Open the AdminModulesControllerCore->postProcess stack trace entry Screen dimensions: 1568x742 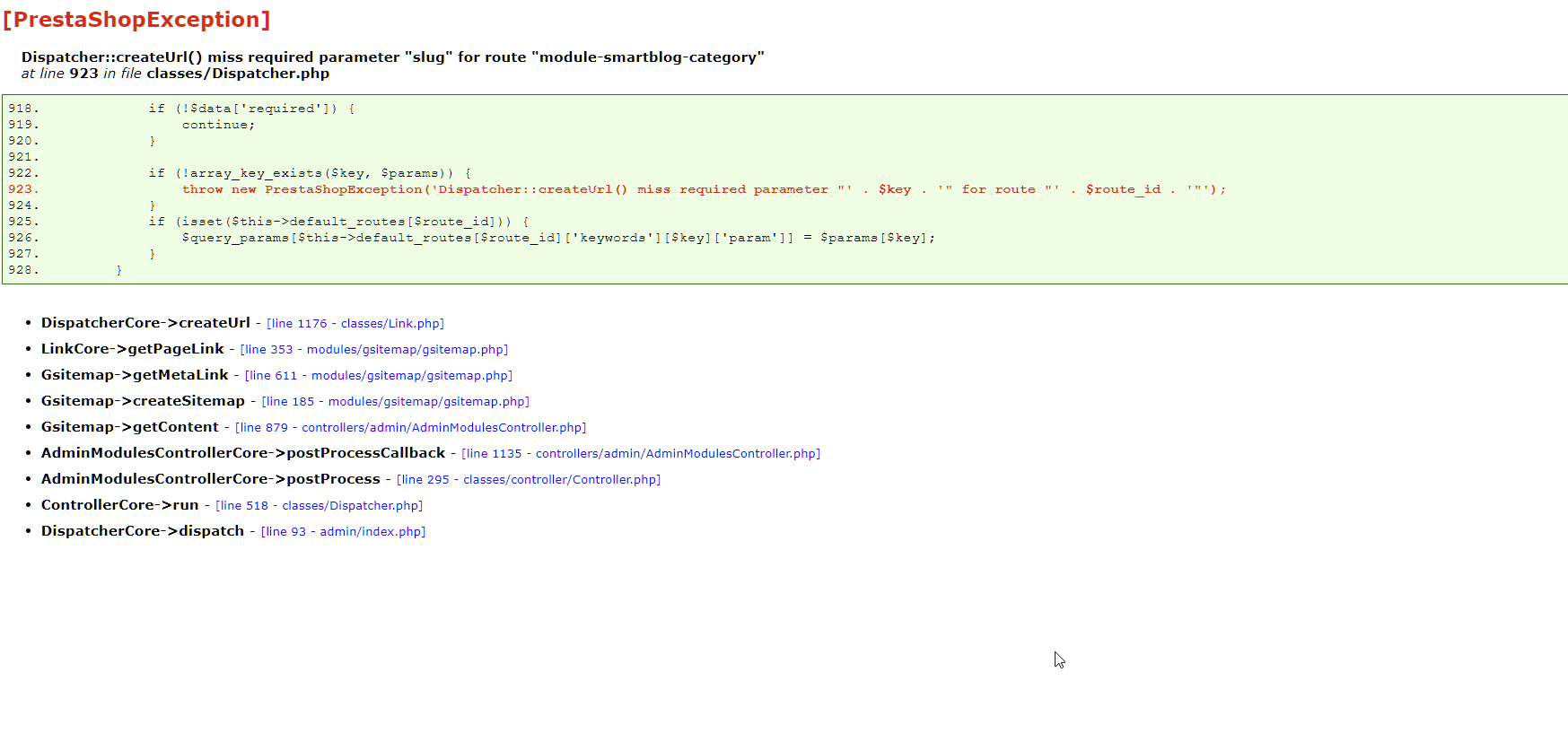[211, 479]
